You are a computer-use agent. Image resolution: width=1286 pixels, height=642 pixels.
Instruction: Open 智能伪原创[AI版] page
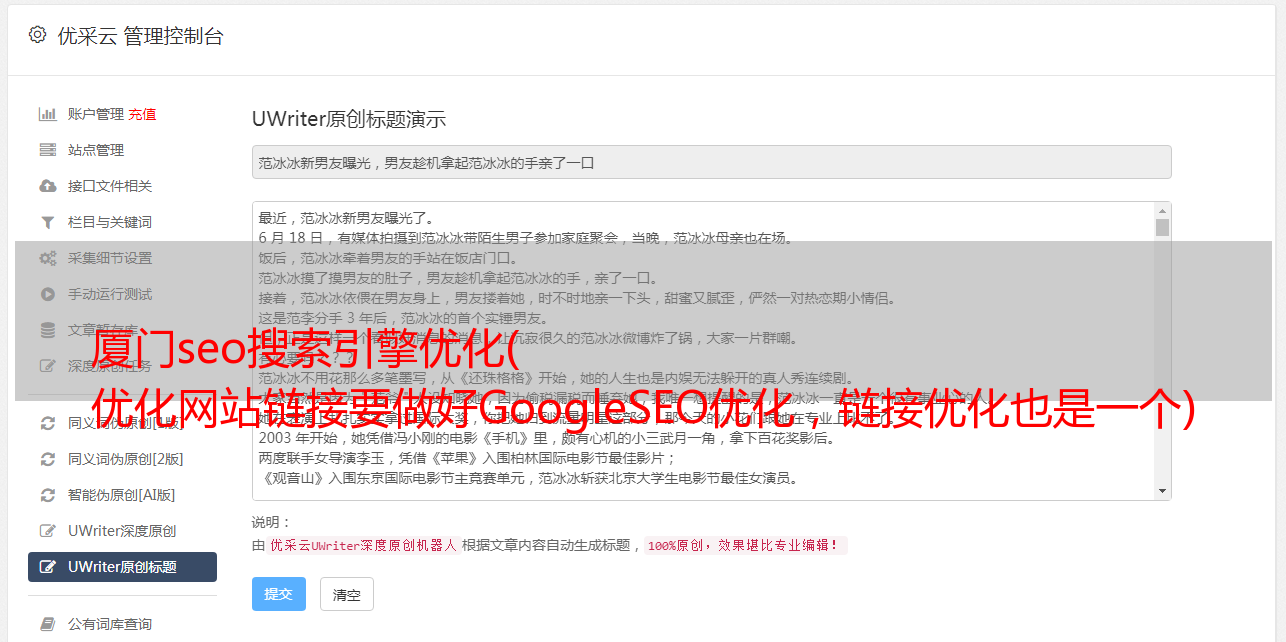[x=122, y=495]
